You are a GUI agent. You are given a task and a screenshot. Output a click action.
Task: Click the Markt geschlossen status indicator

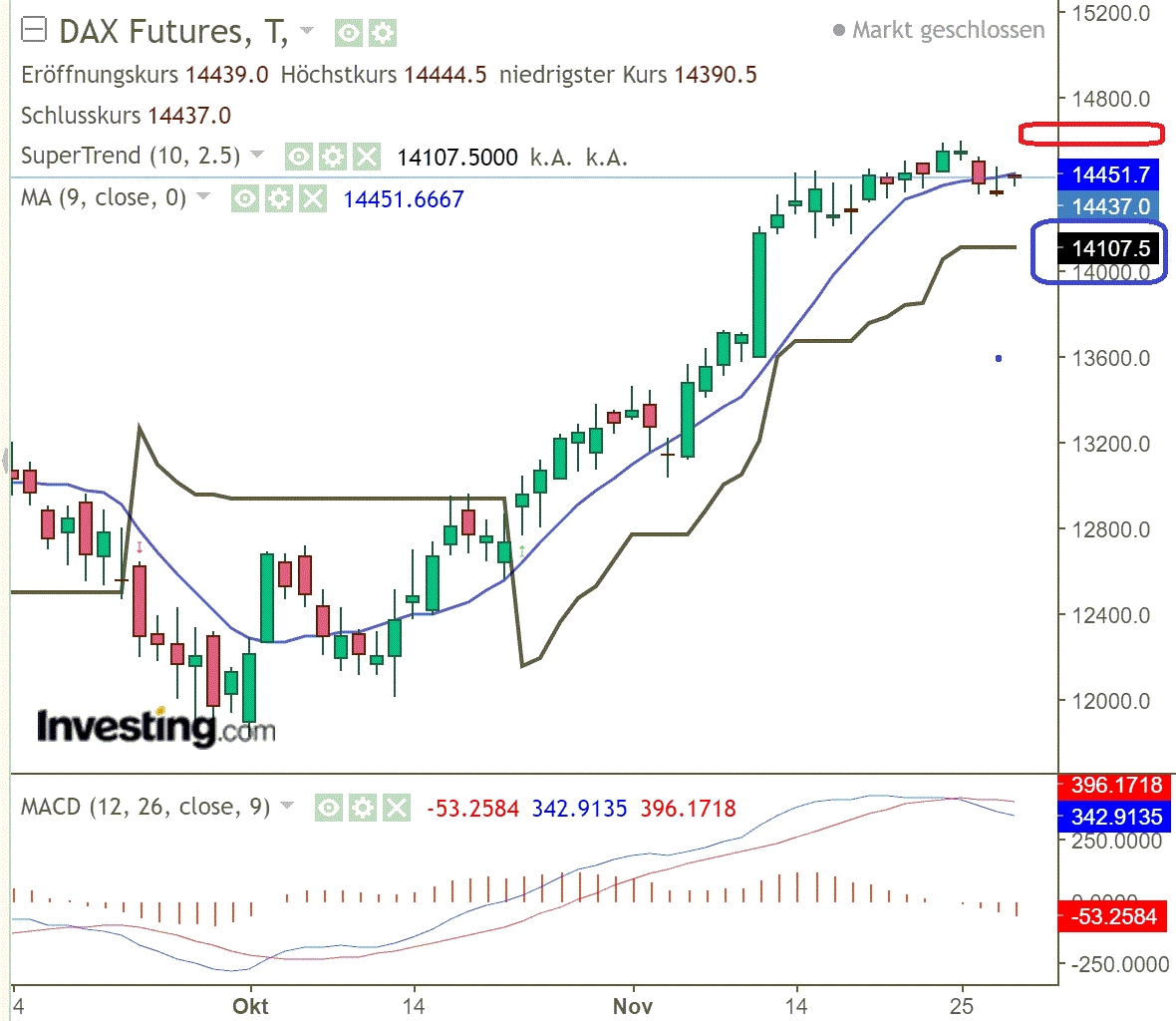pyautogui.click(x=942, y=30)
